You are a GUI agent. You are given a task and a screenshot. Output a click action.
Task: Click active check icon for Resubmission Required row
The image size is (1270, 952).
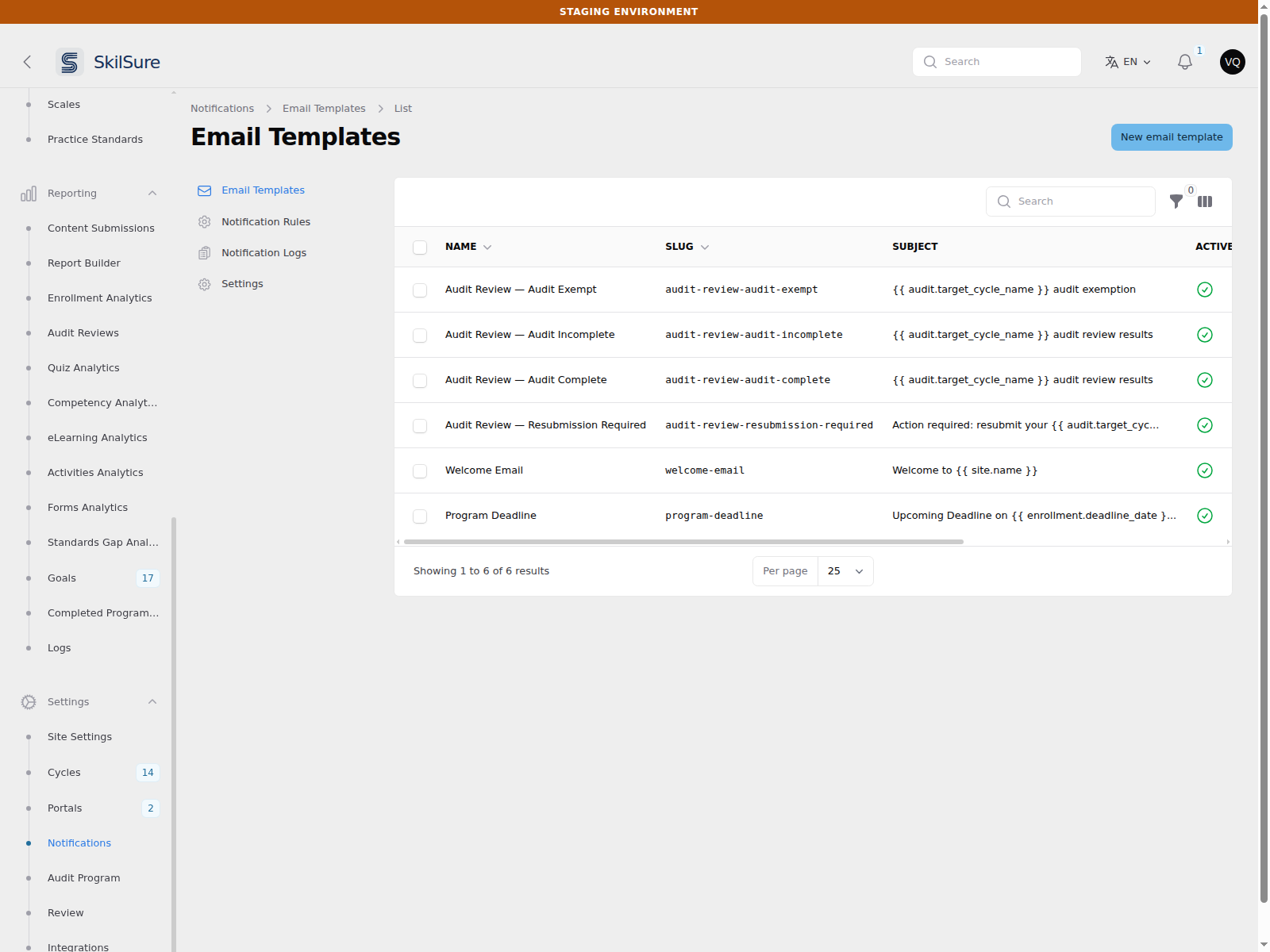[x=1204, y=425]
